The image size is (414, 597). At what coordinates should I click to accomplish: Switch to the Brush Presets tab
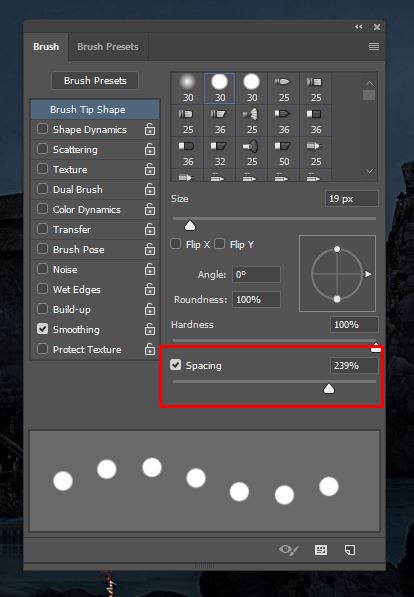pyautogui.click(x=108, y=47)
